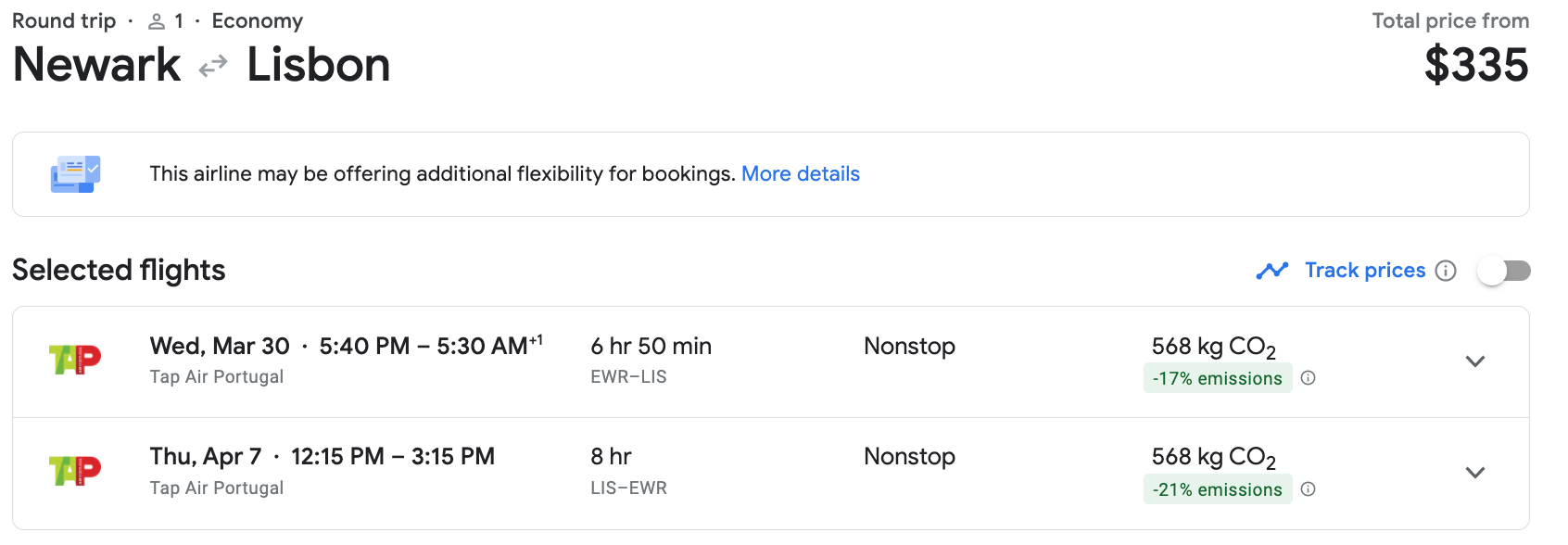Screen dimensions: 1568x545
Task: Click the Track prices info icon
Action: click(x=1445, y=271)
